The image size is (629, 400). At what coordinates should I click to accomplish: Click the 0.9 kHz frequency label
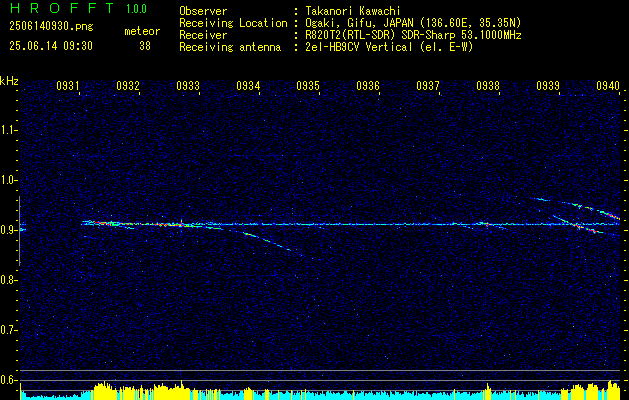click(8, 230)
